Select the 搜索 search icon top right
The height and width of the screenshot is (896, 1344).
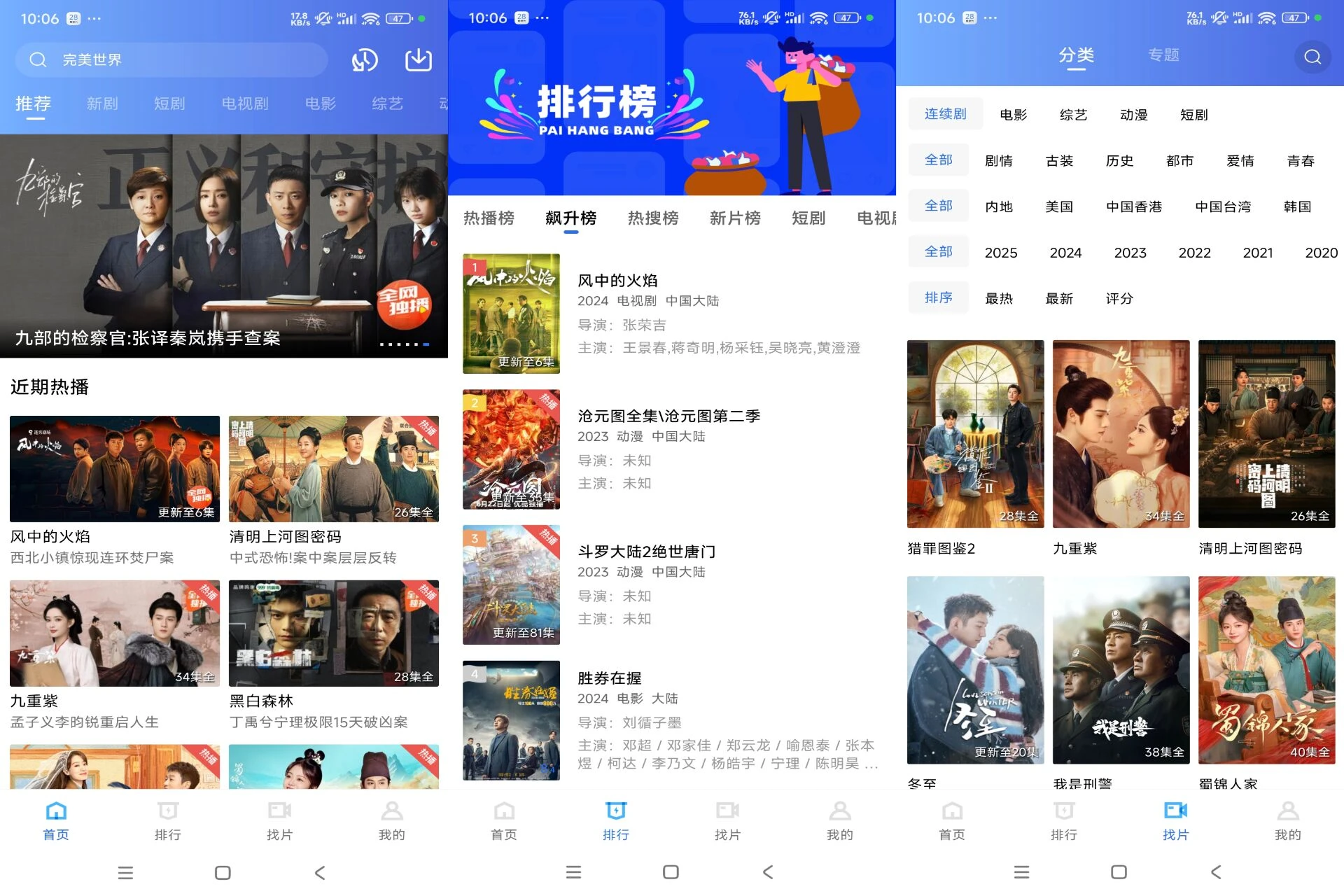1313,57
